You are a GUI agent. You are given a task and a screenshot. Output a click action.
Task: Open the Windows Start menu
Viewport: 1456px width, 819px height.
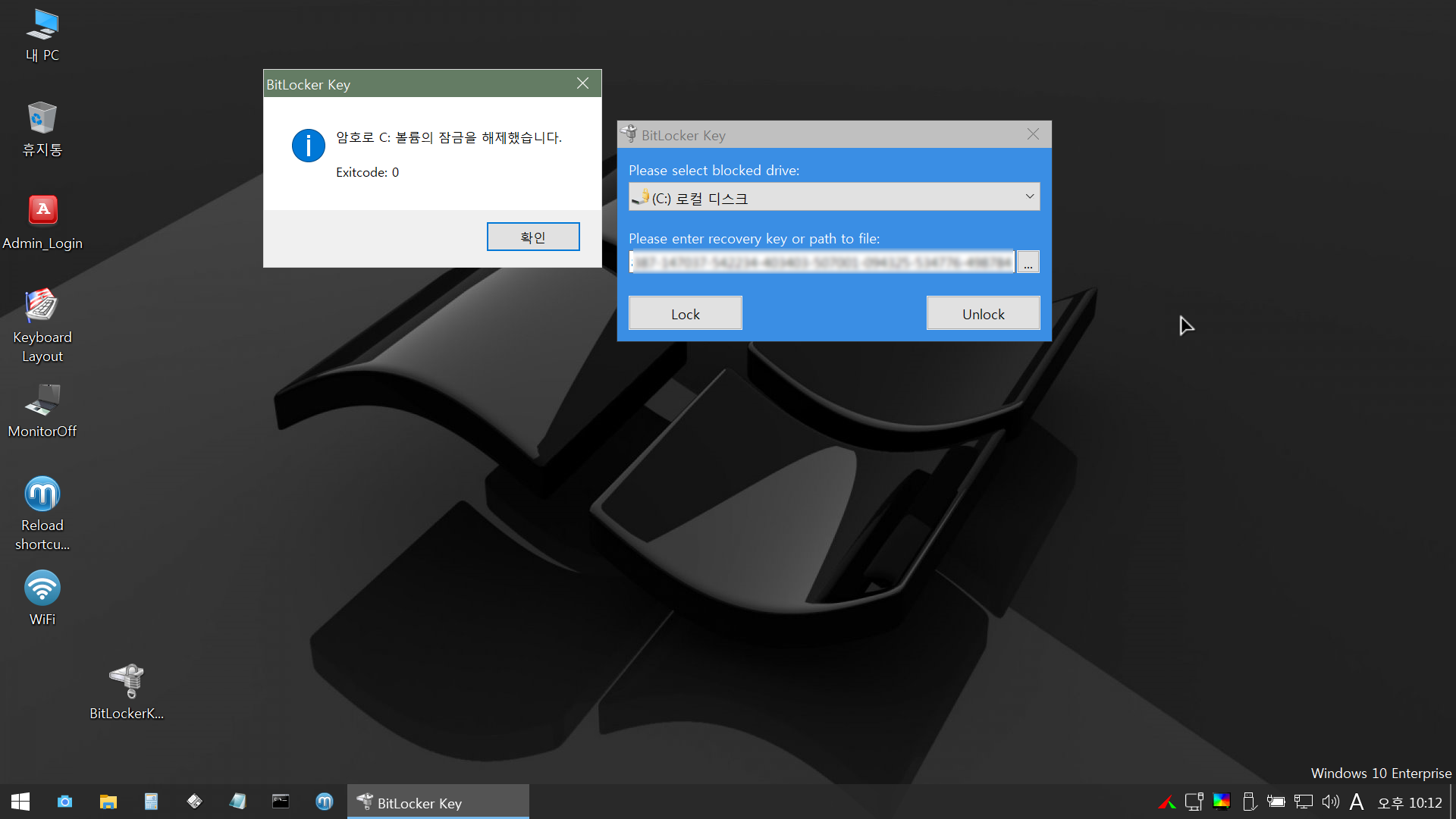20,802
